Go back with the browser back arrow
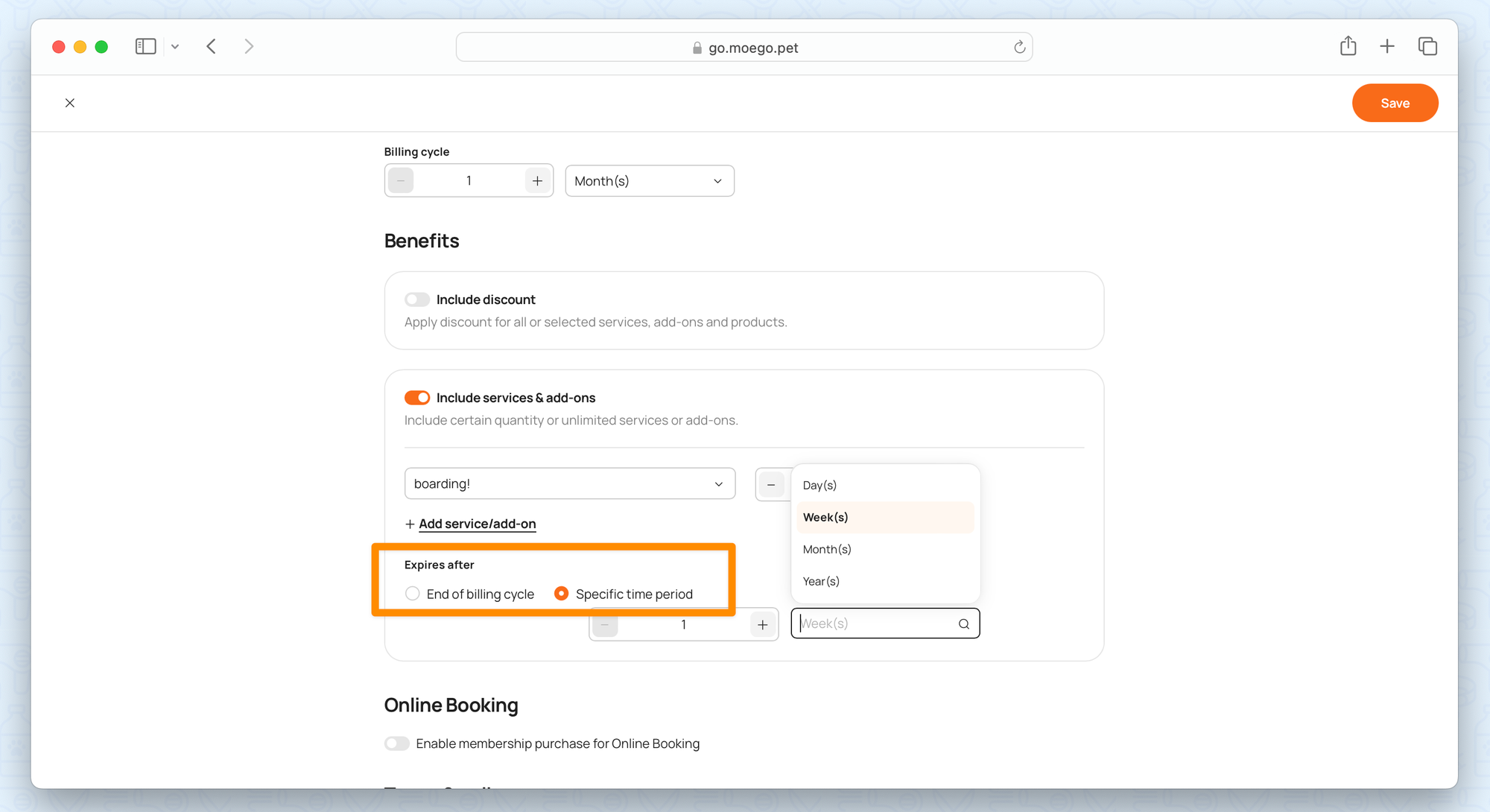Screen dimensions: 1490x812 [x=212, y=47]
